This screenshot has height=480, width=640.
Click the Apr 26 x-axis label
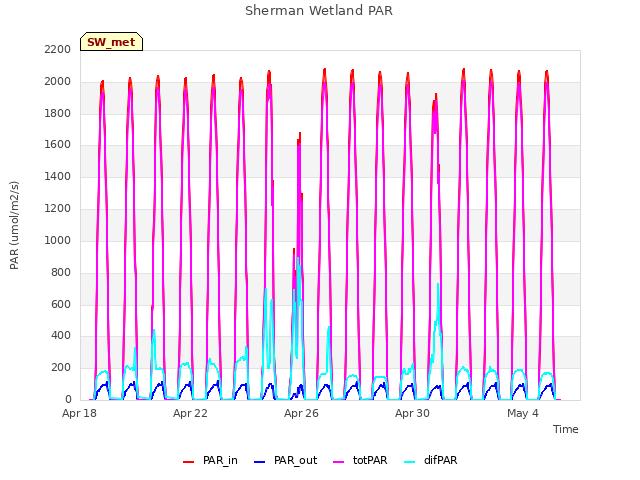pos(301,413)
